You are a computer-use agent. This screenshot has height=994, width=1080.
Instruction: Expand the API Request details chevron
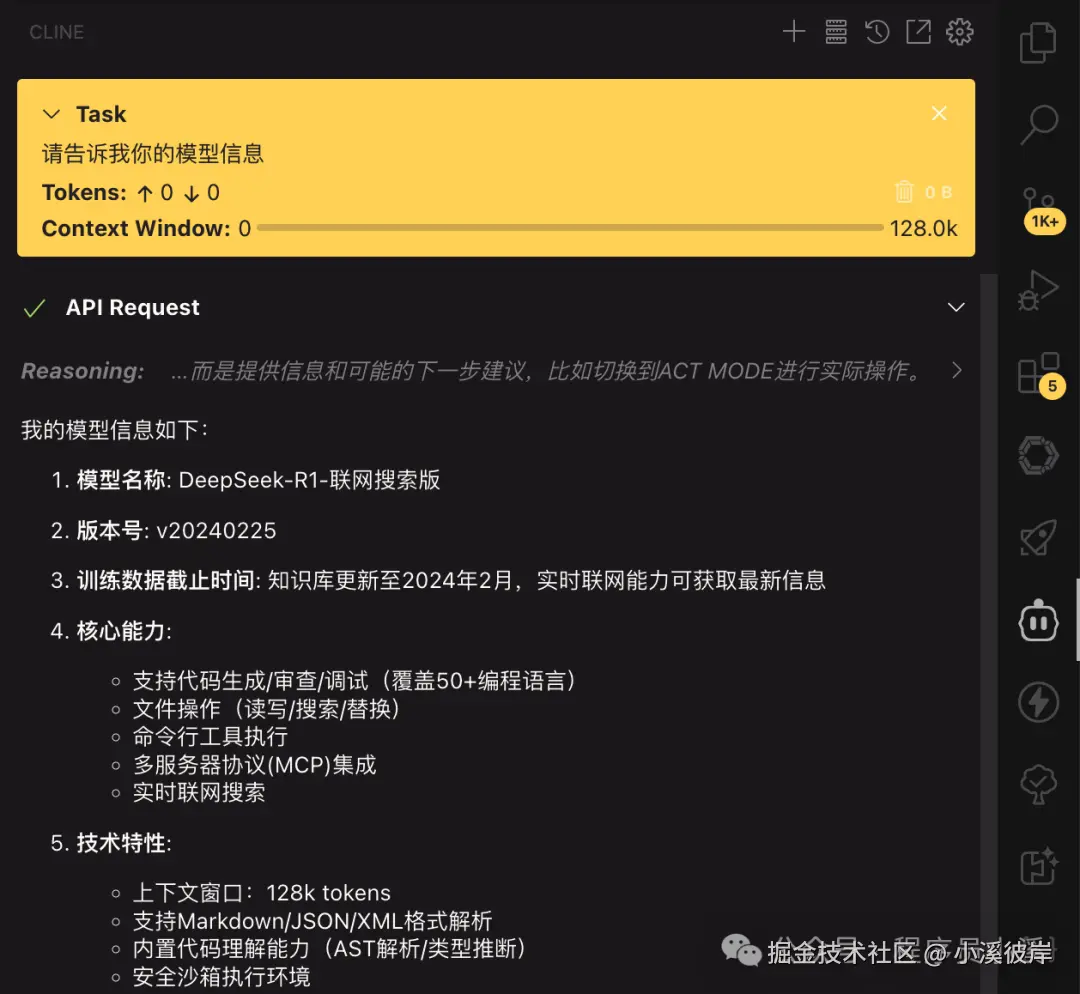click(x=956, y=307)
